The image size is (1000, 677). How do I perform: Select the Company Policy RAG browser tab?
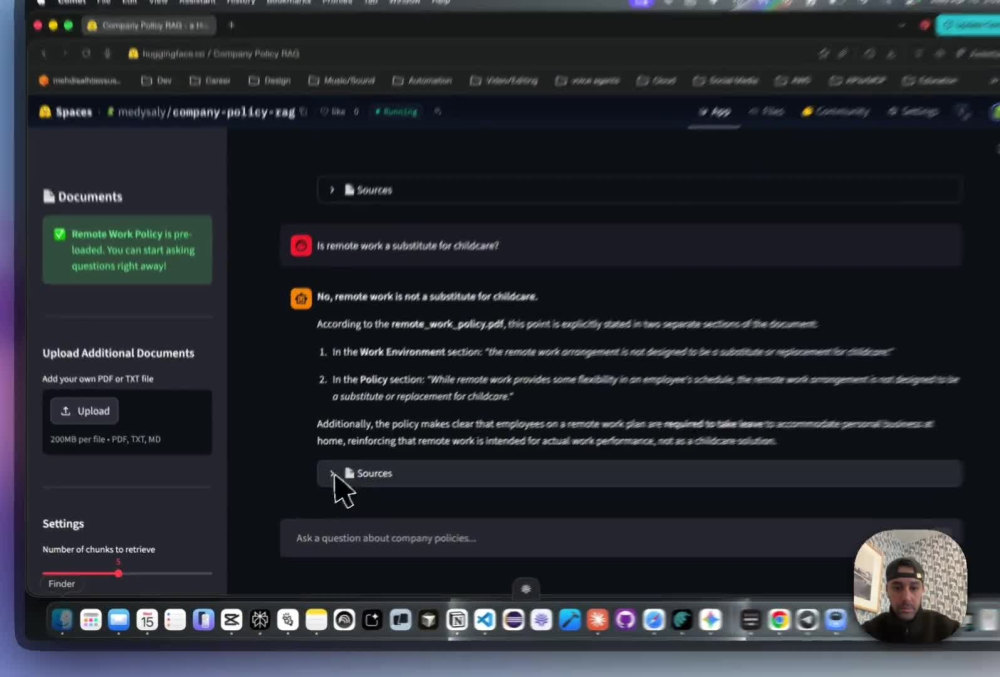(x=149, y=25)
